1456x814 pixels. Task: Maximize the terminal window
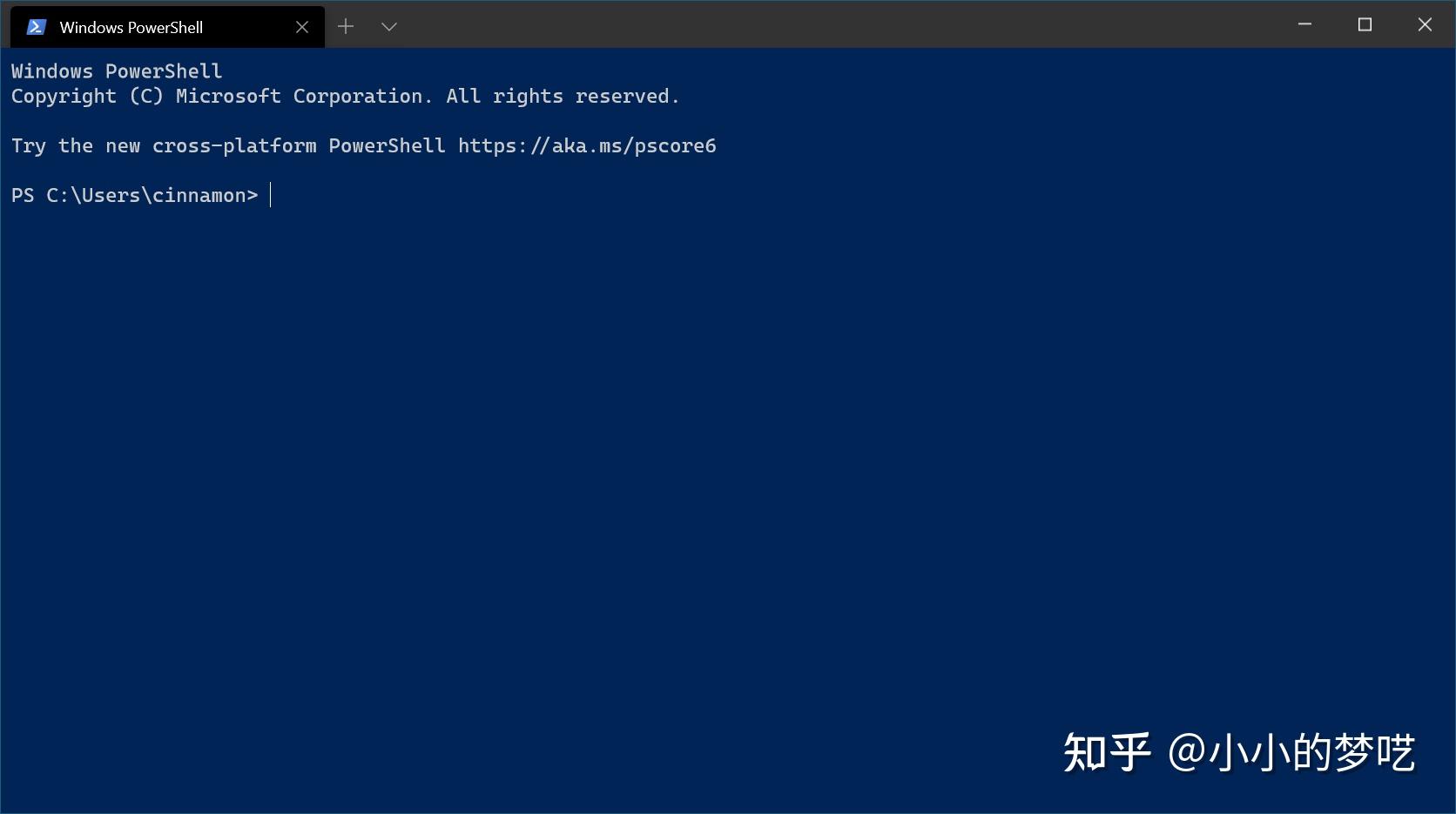point(1364,24)
